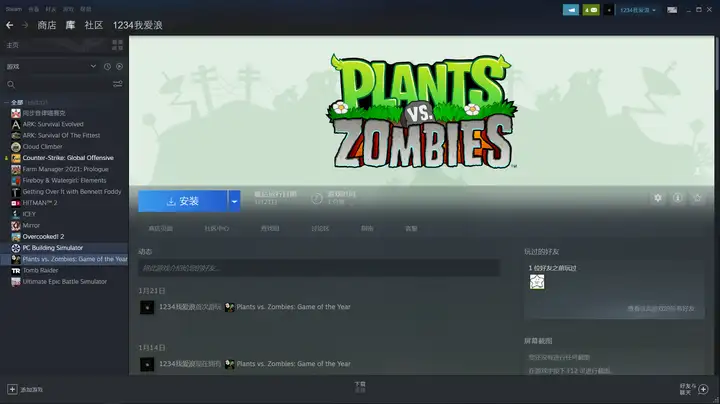
Task: Open the 讨论区 game link
Action: (x=320, y=228)
